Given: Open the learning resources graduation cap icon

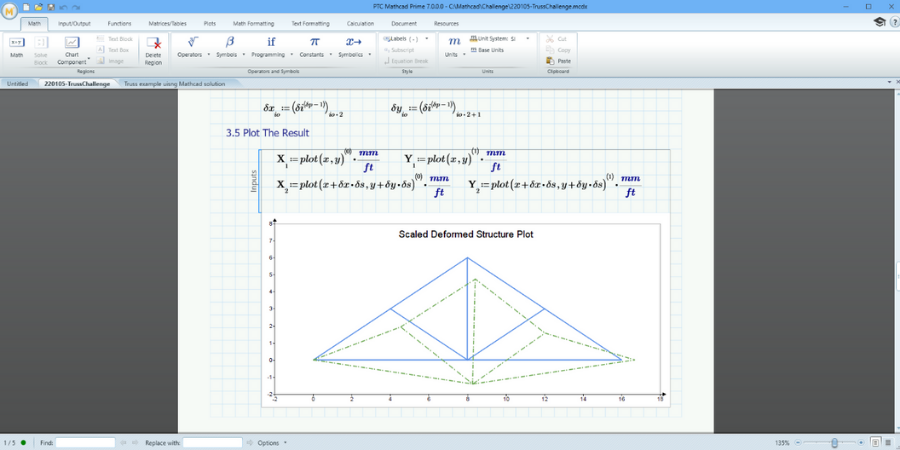Looking at the screenshot, I should point(878,22).
